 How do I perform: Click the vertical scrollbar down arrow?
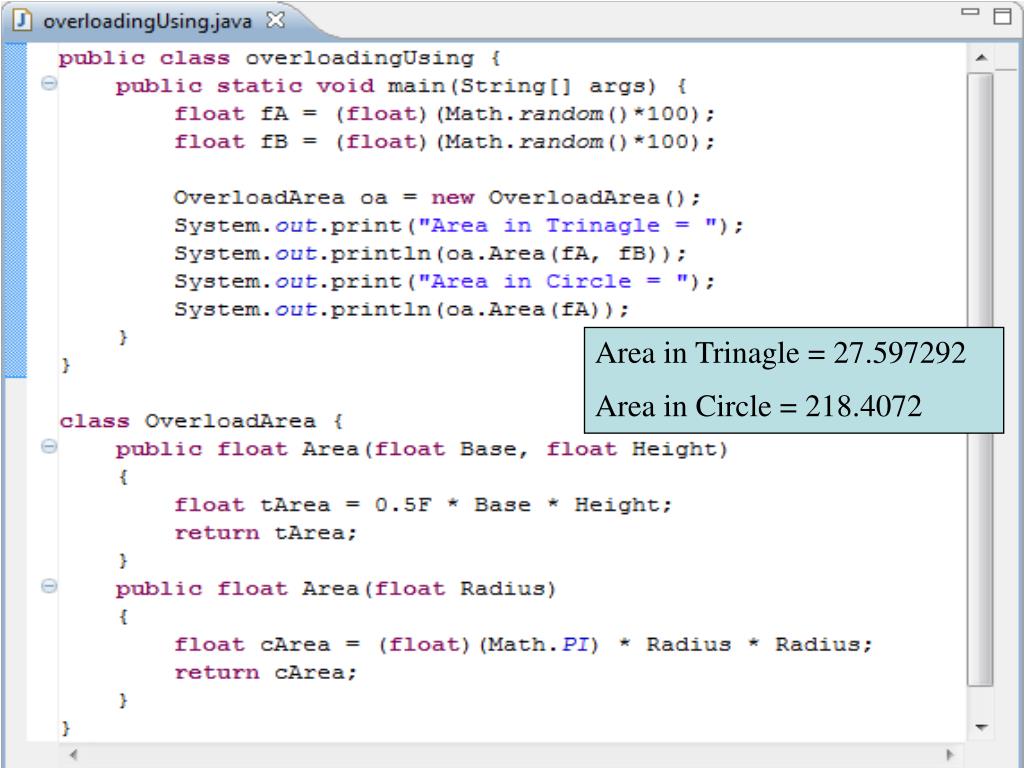coord(980,727)
